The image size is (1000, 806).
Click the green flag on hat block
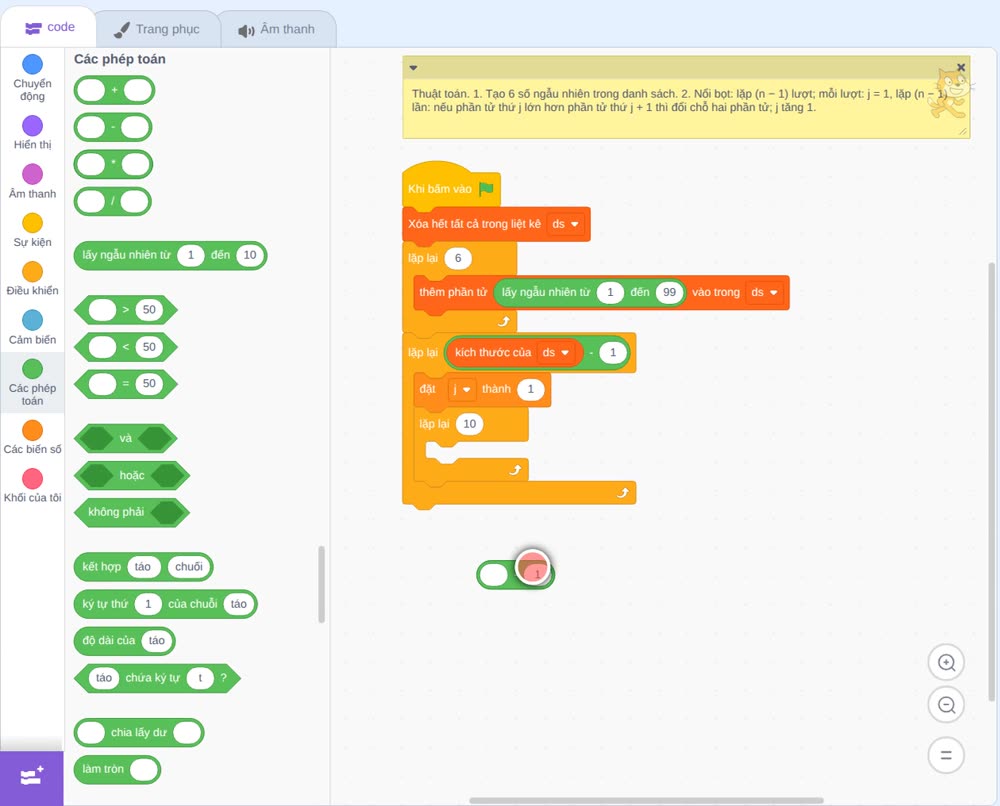click(486, 189)
